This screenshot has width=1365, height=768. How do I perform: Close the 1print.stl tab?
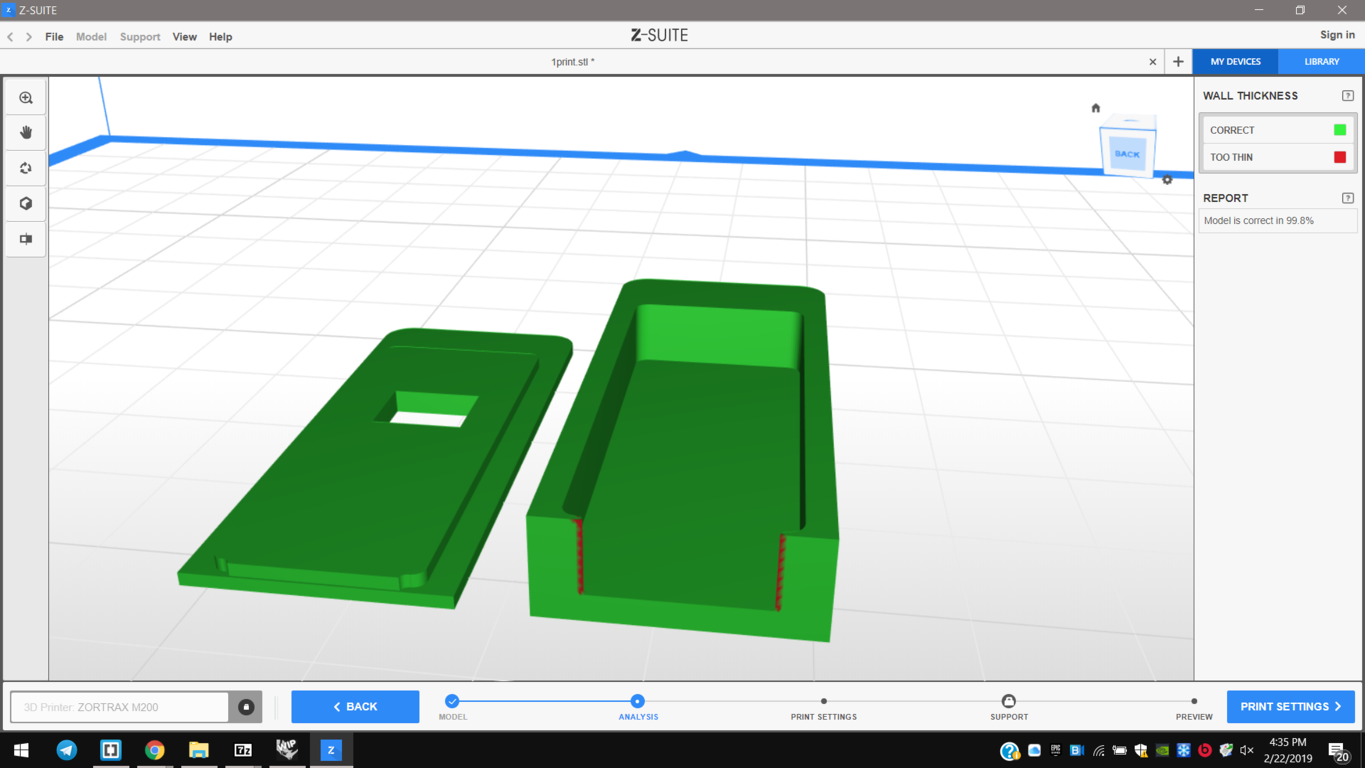1152,62
